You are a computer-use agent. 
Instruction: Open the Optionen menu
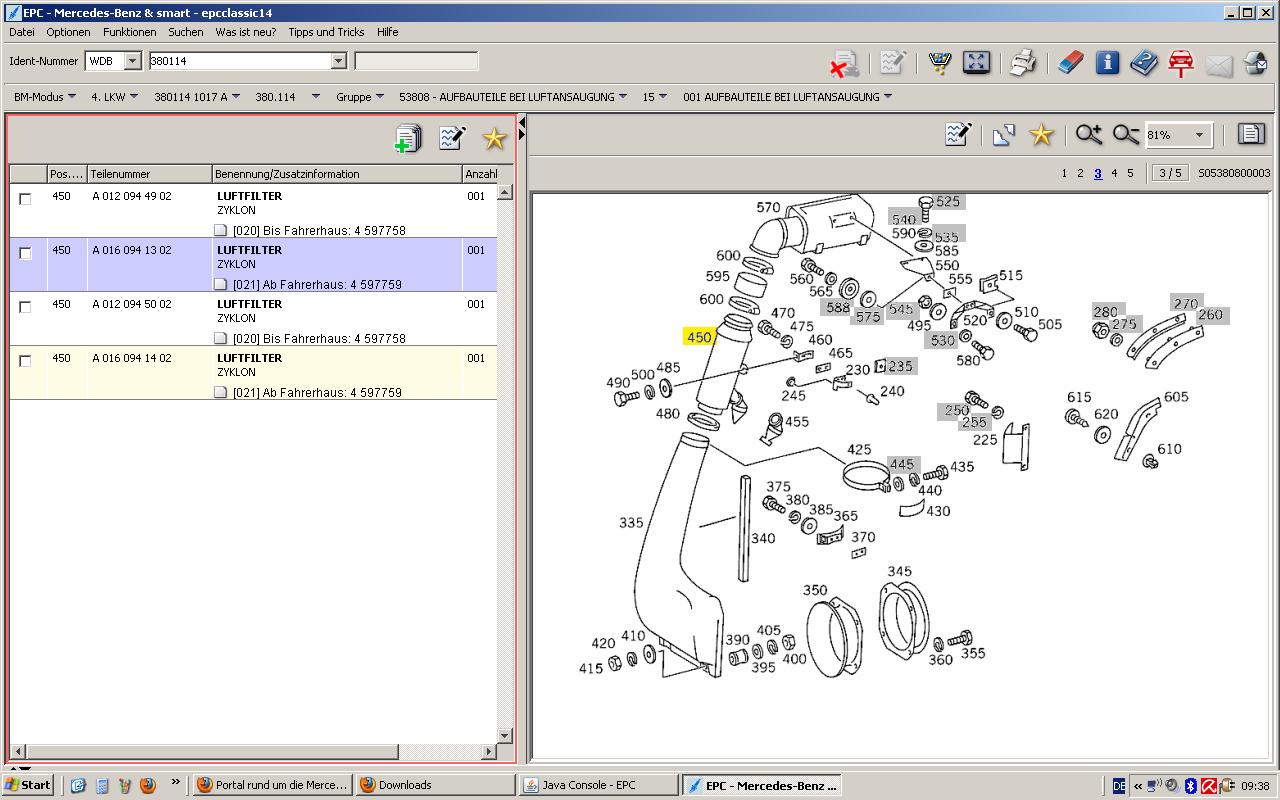coord(68,32)
